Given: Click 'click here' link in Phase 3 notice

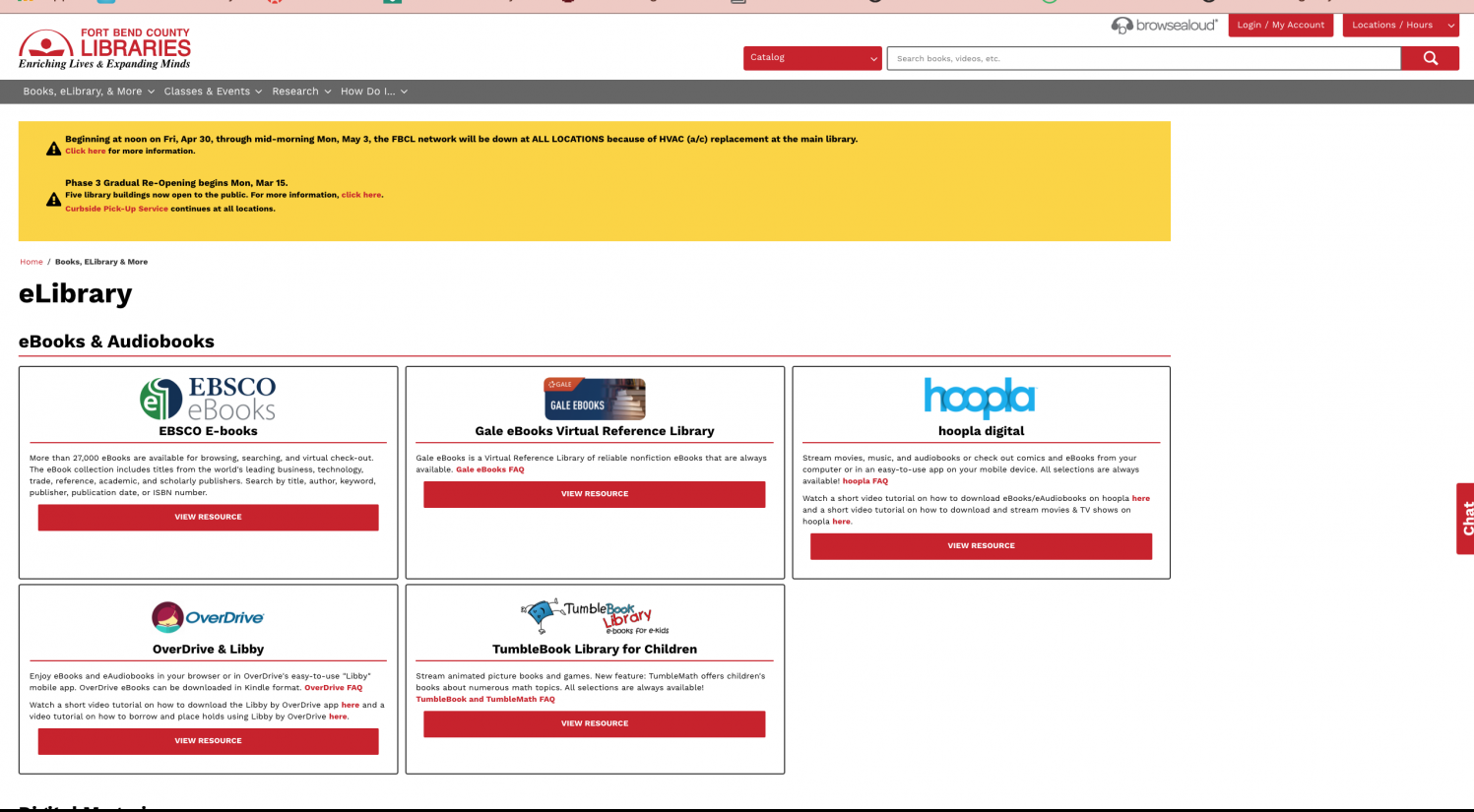Looking at the screenshot, I should pos(361,195).
